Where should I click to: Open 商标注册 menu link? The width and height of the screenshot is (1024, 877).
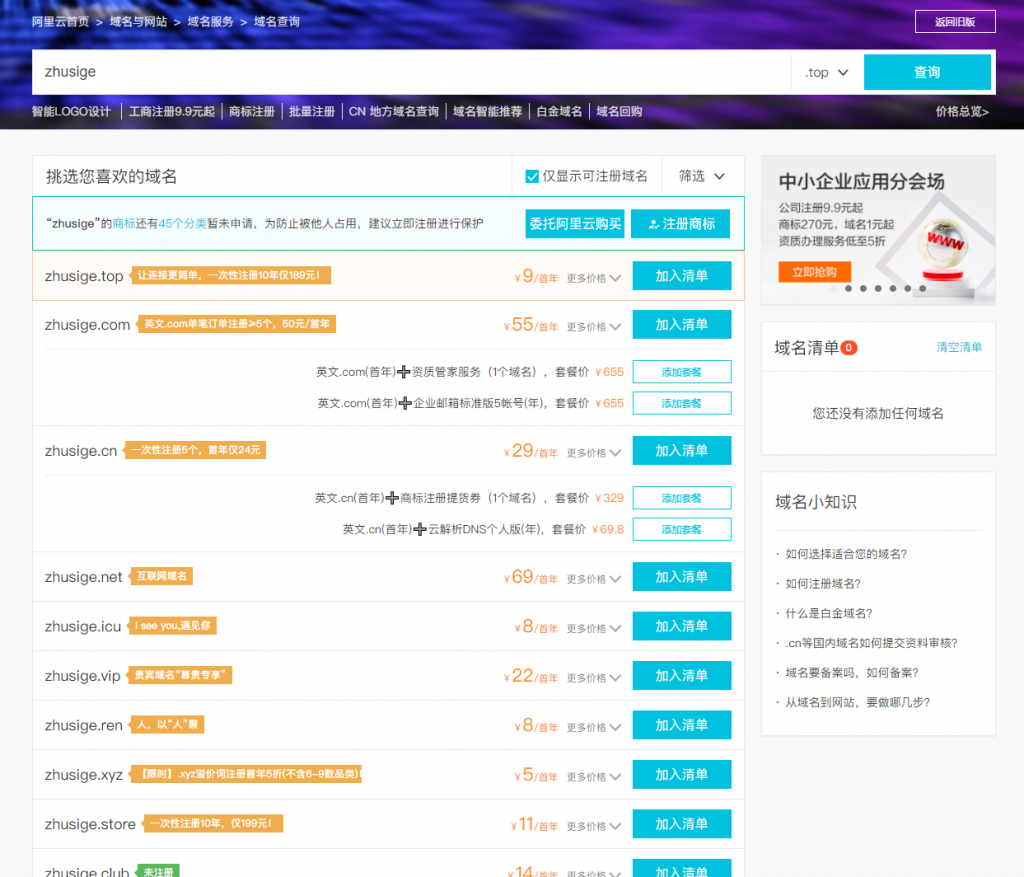251,112
